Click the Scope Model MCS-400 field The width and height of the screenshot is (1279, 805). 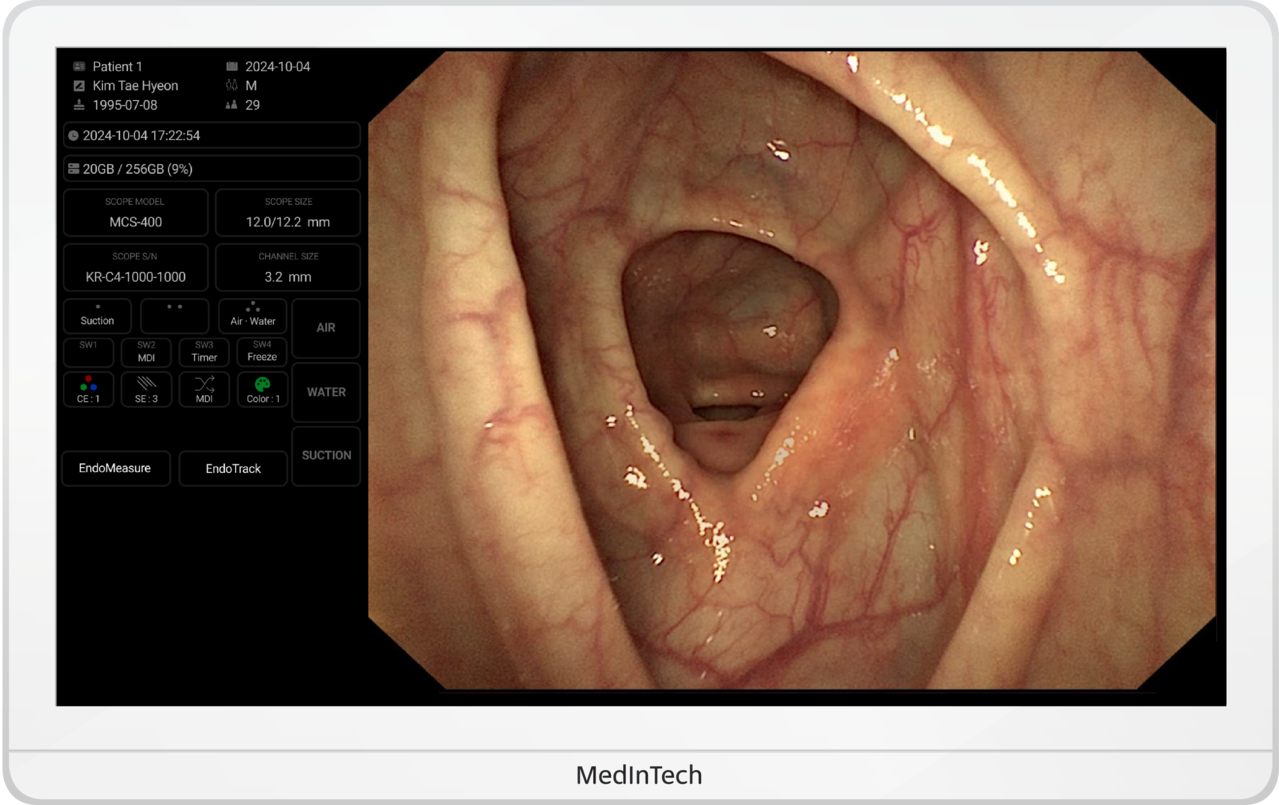point(135,213)
